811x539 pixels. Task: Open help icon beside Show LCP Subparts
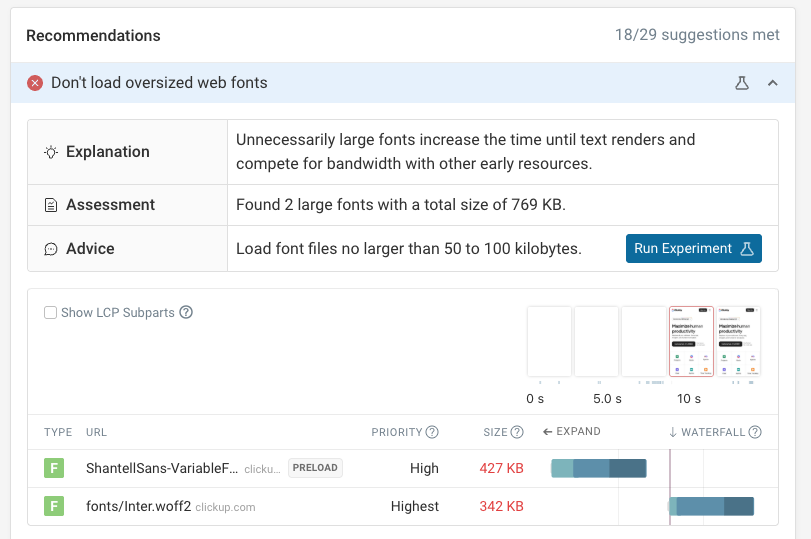(x=186, y=312)
